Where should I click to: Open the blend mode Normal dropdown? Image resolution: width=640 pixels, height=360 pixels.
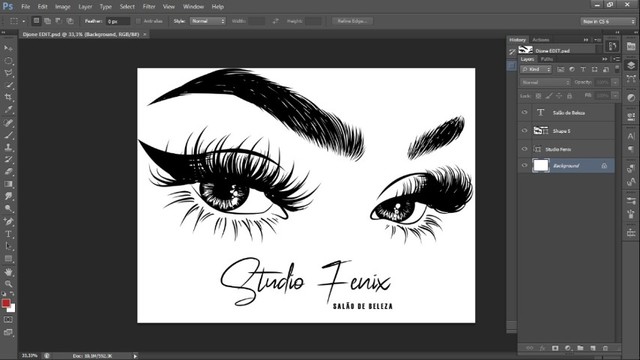click(x=545, y=82)
